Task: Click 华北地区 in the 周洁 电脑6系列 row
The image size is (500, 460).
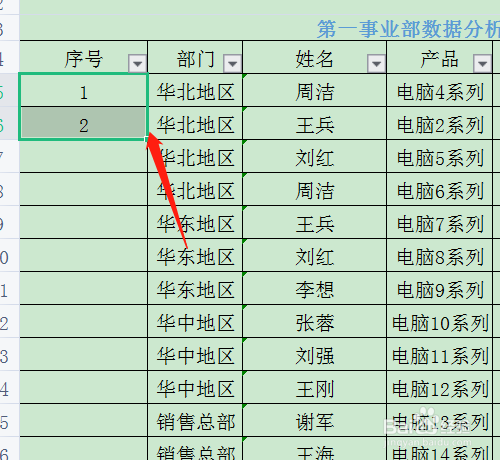Action: pos(195,189)
